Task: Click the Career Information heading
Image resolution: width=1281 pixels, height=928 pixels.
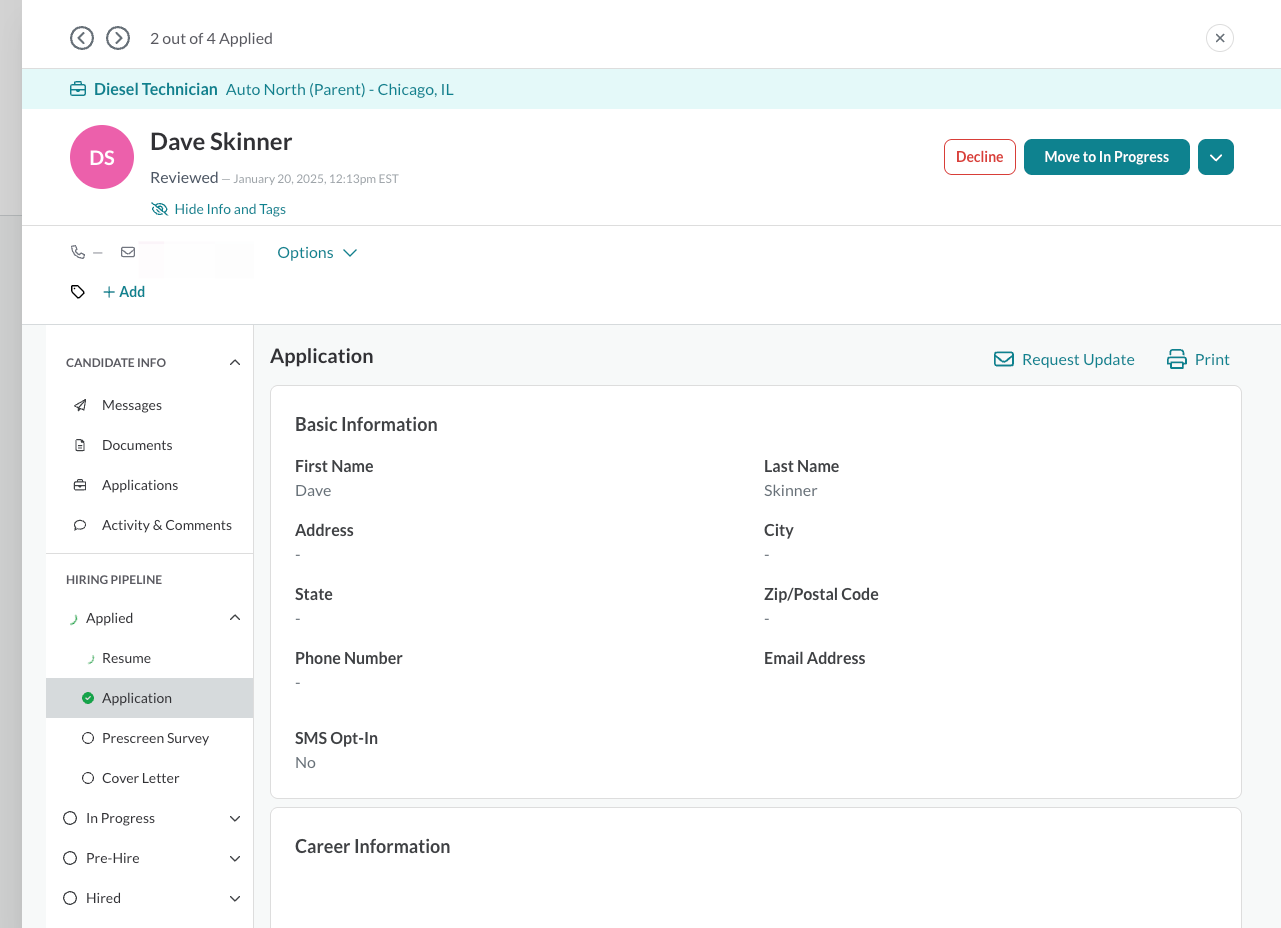Action: (372, 846)
